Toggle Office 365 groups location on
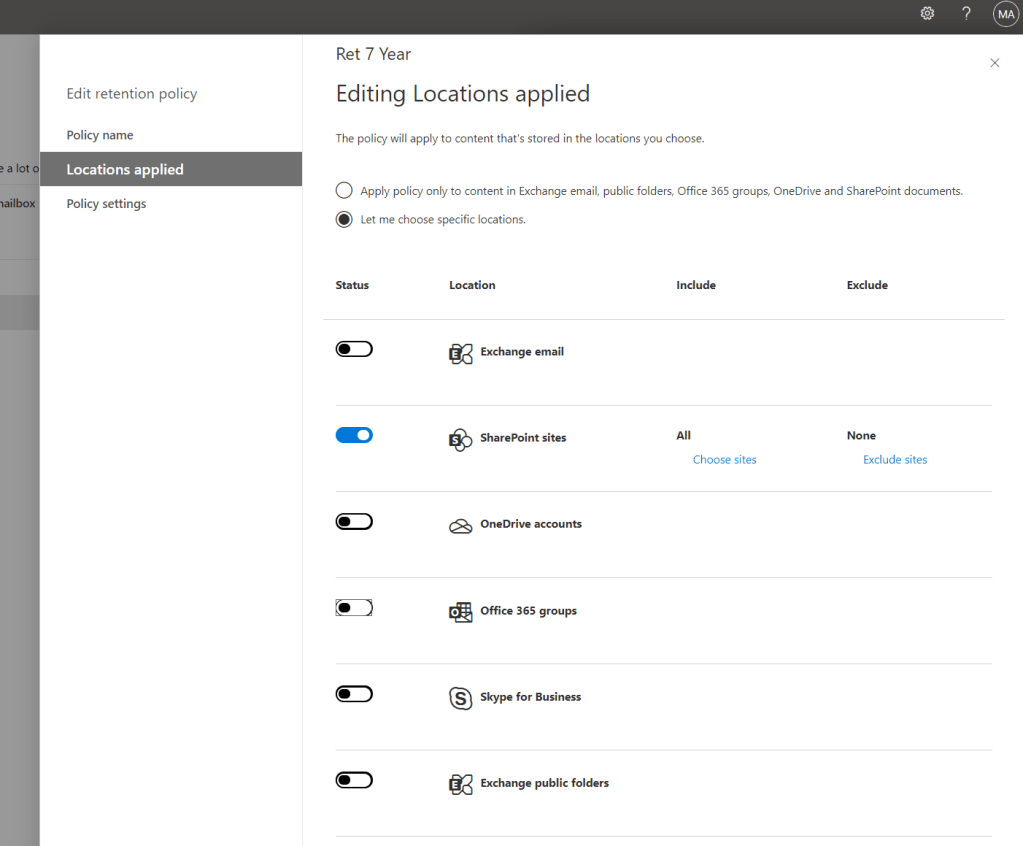Image resolution: width=1023 pixels, height=846 pixels. (354, 607)
